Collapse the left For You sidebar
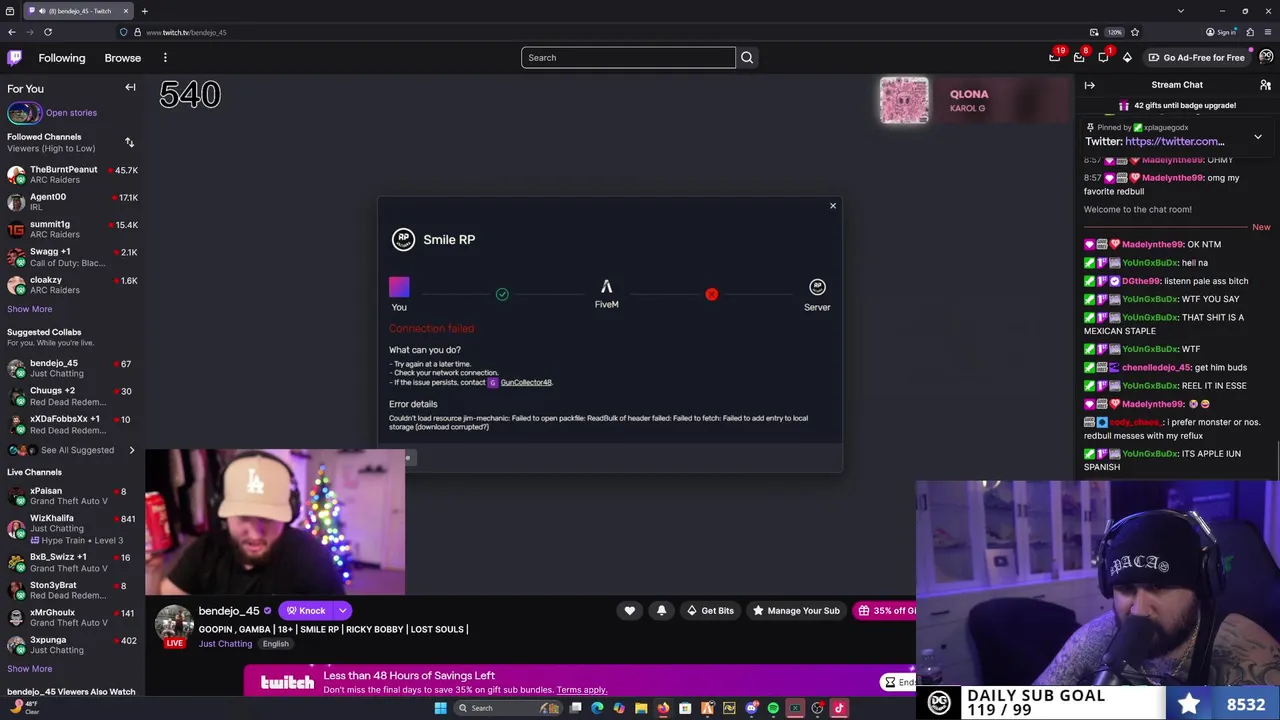1280x720 pixels. [x=130, y=88]
